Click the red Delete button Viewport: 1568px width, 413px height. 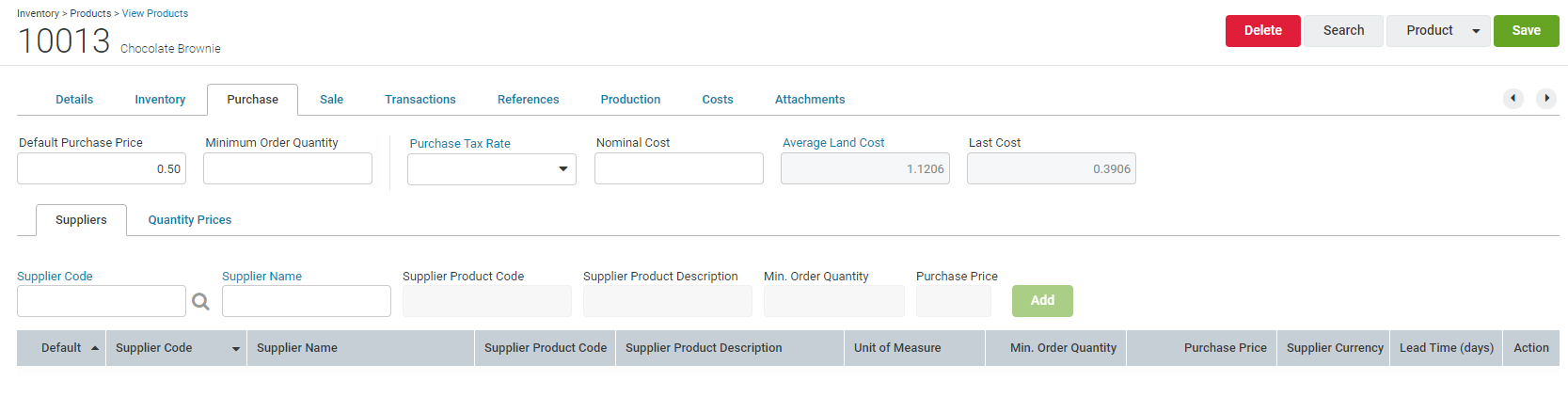click(x=1262, y=31)
